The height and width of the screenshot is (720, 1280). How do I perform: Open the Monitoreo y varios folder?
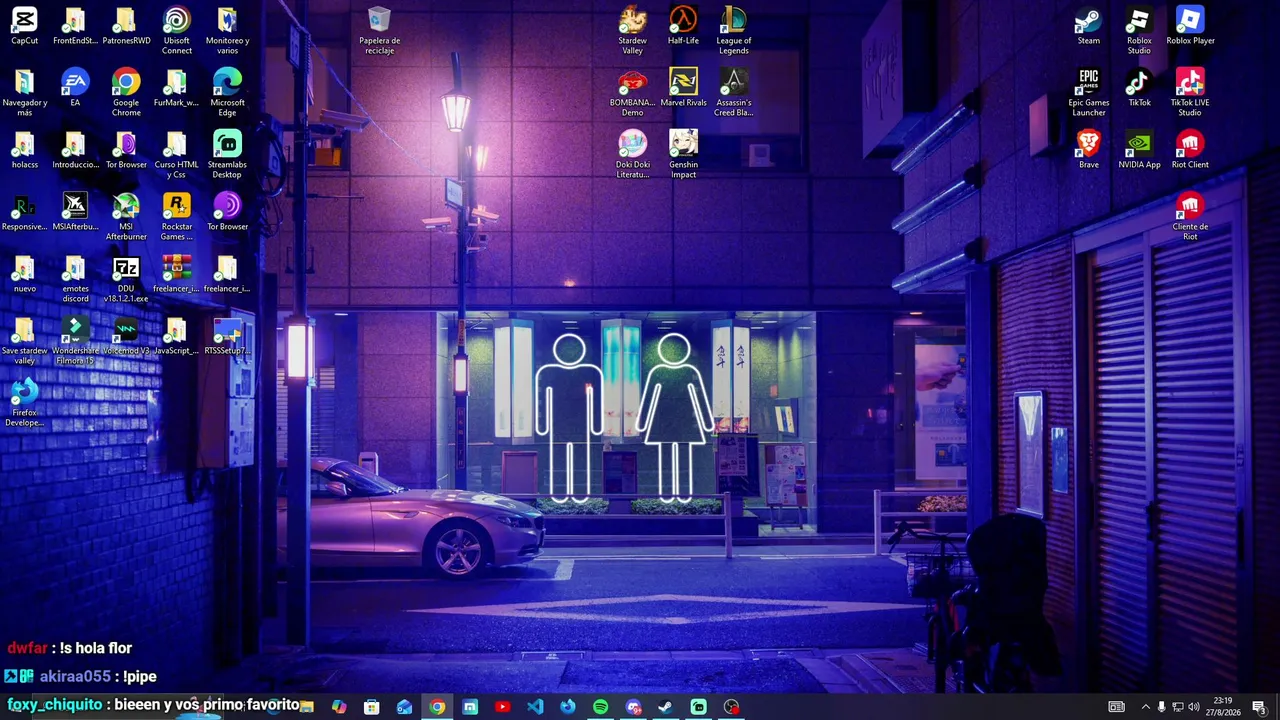click(227, 31)
